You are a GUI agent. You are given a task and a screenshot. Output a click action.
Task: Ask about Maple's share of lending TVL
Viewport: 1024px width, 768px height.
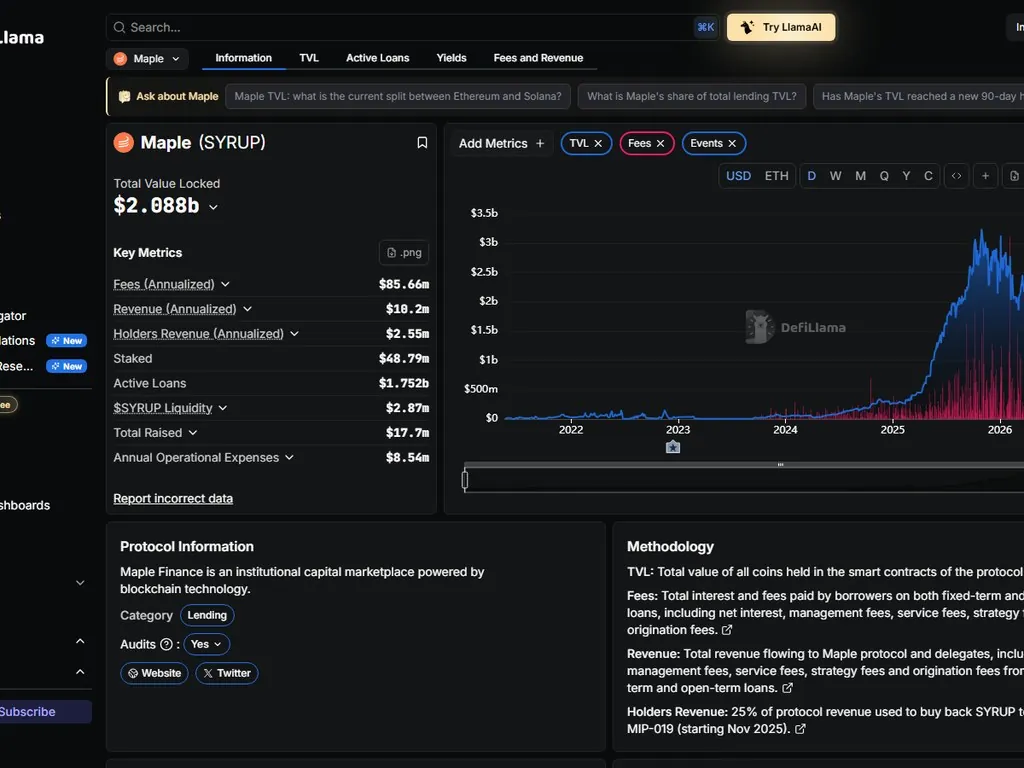[692, 96]
